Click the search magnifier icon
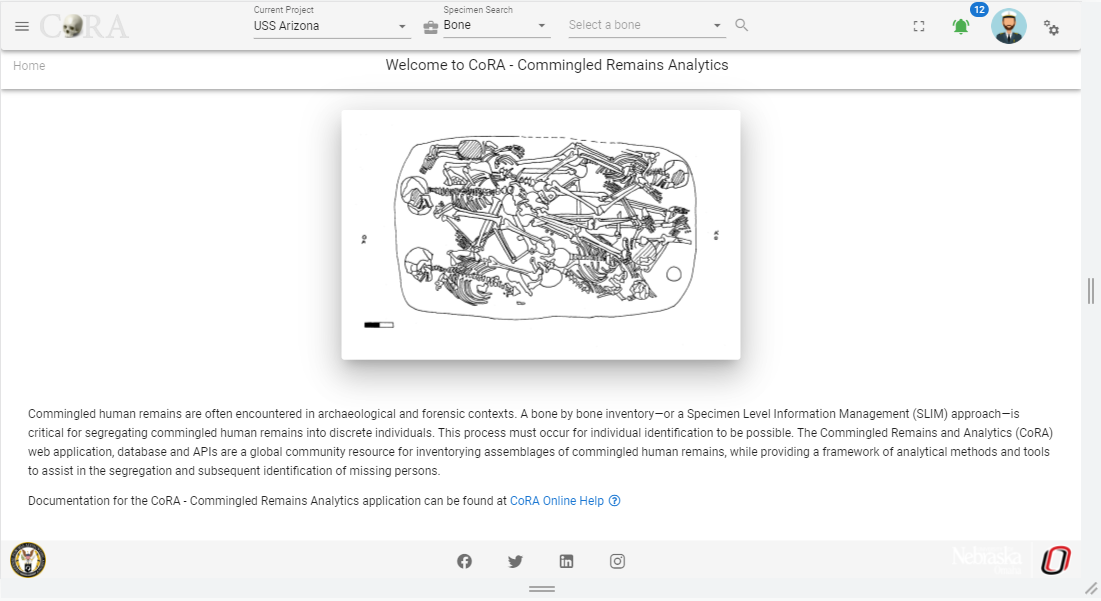 pos(741,25)
